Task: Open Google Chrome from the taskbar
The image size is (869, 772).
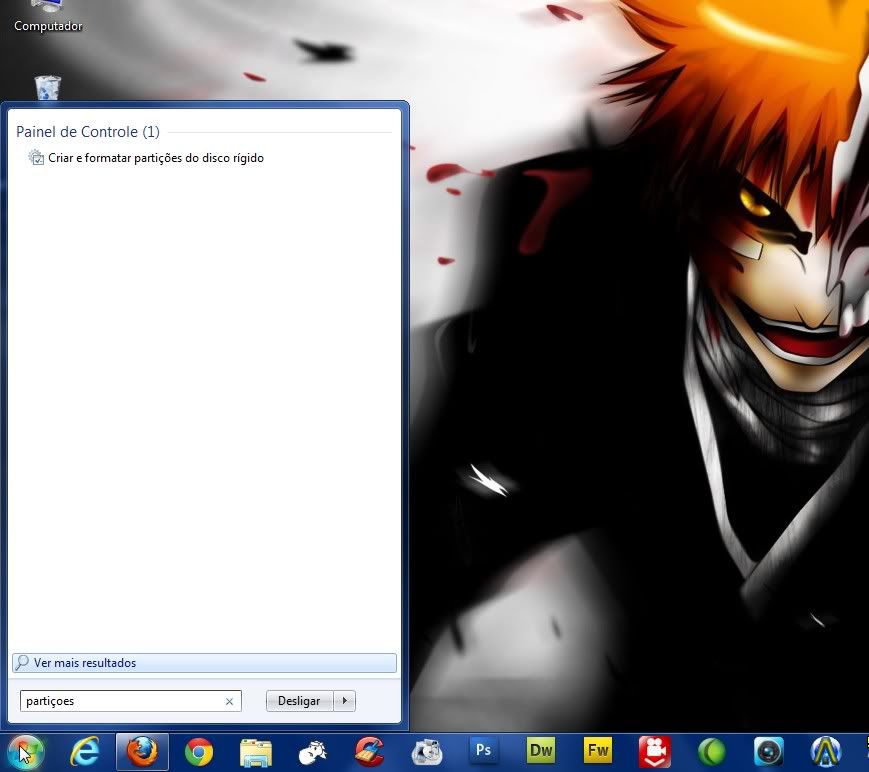Action: 199,751
